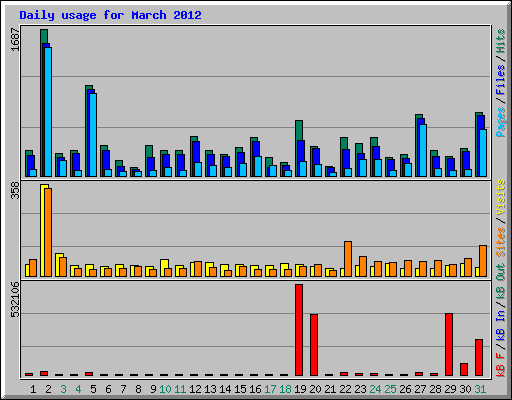Screen dimensions: 512x400
Task: Click the tallest green hits bar for day 2
Action: click(43, 103)
